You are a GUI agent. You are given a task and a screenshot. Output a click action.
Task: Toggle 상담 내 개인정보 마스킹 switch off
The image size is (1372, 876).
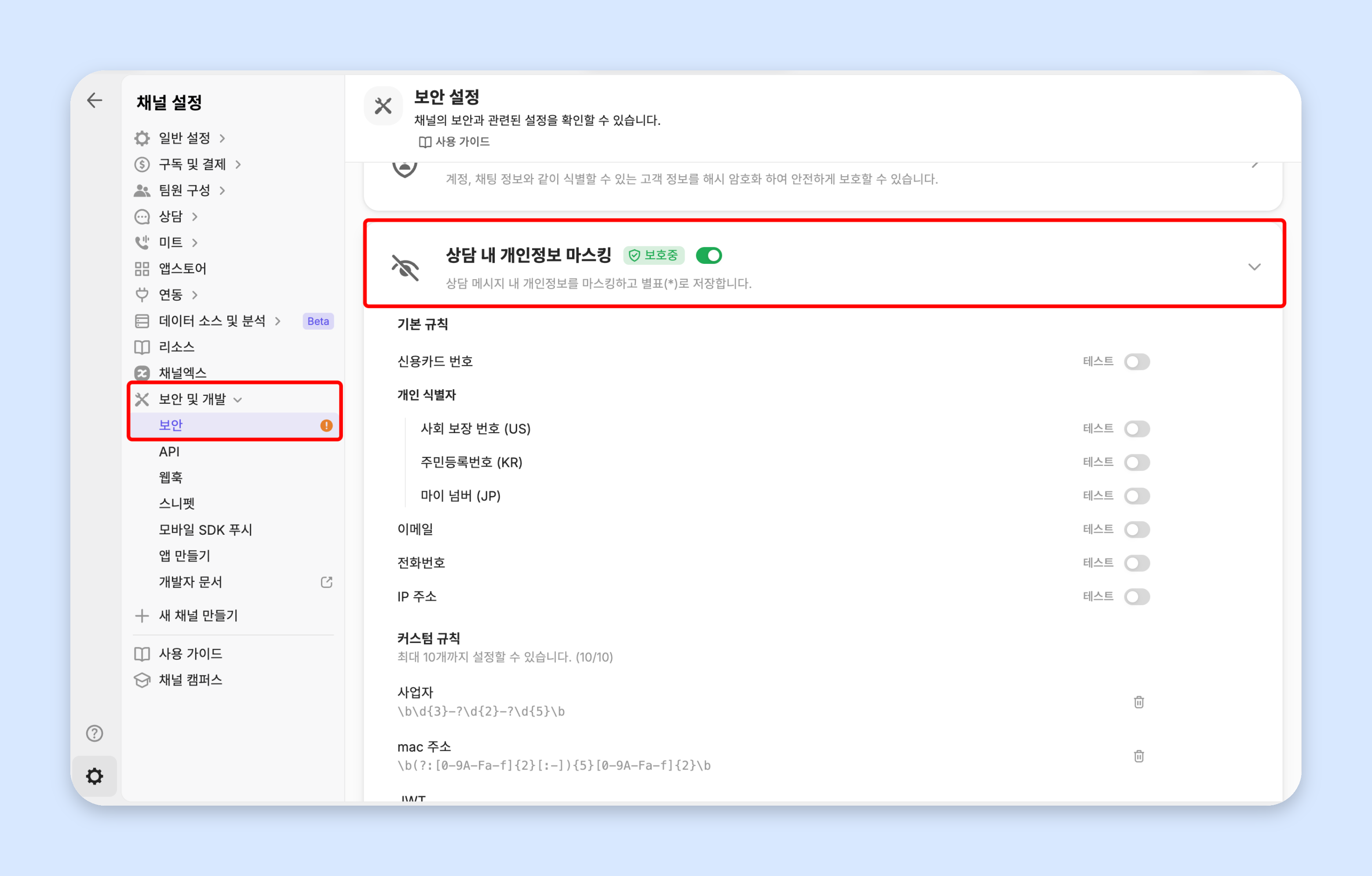coord(709,255)
